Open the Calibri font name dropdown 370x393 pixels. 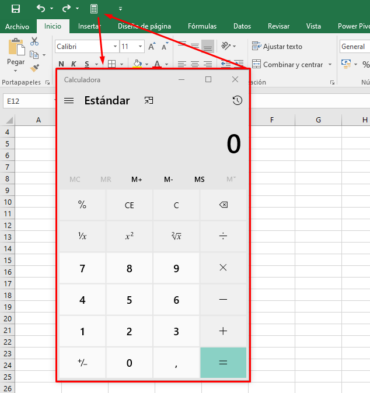point(115,46)
